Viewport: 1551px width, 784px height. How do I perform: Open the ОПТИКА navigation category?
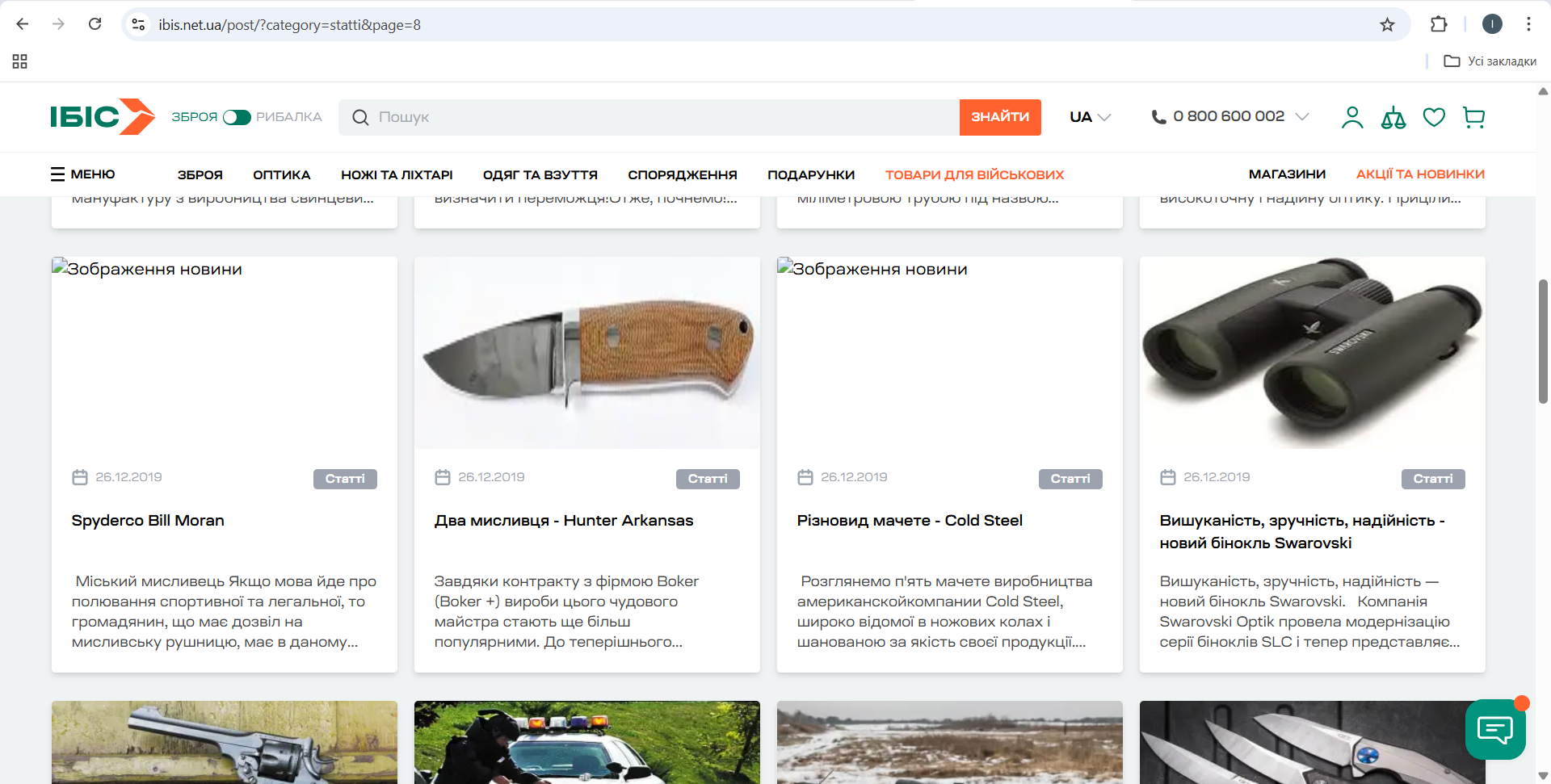[282, 174]
